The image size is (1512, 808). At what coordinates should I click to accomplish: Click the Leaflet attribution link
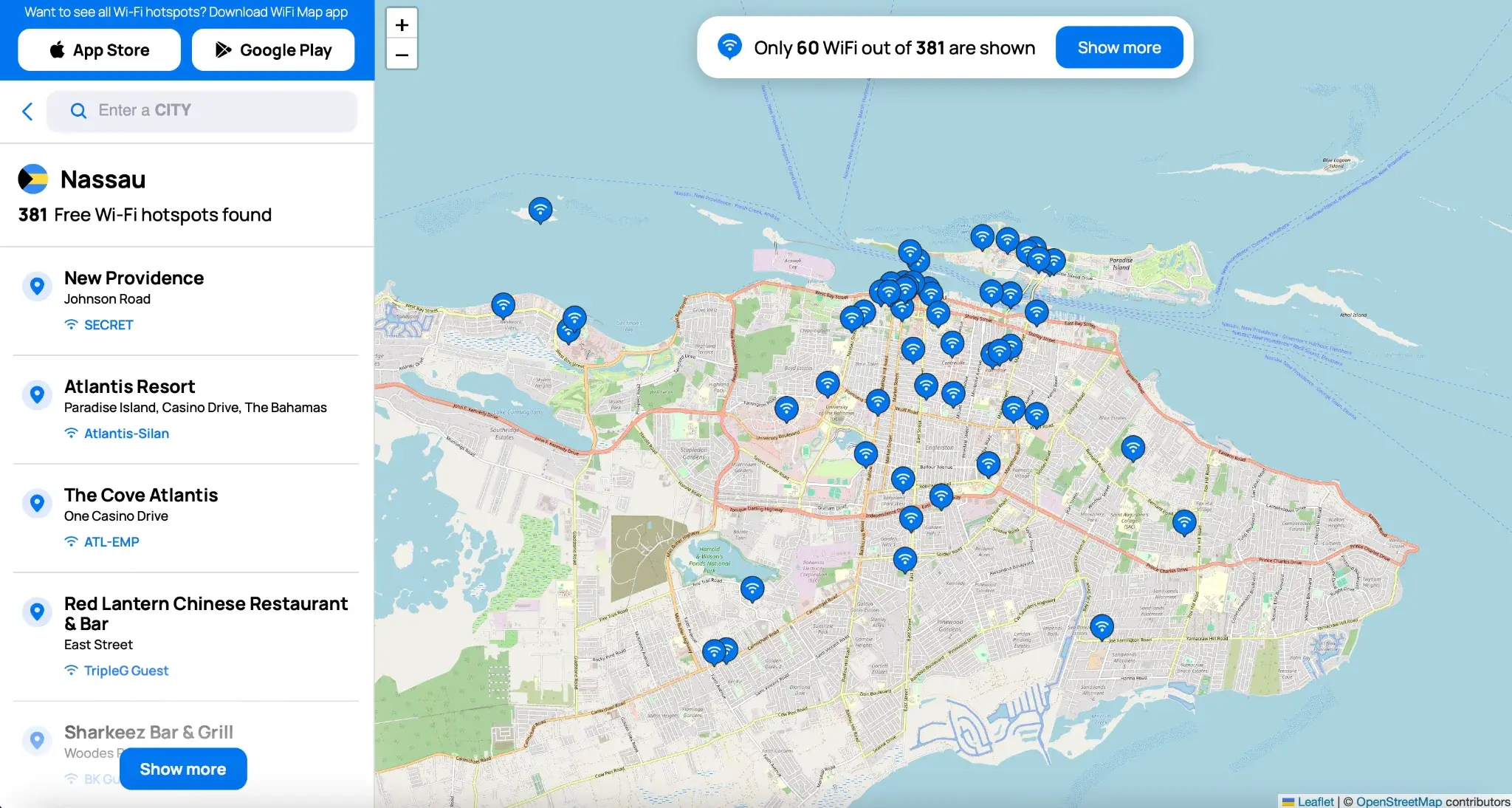point(1316,801)
